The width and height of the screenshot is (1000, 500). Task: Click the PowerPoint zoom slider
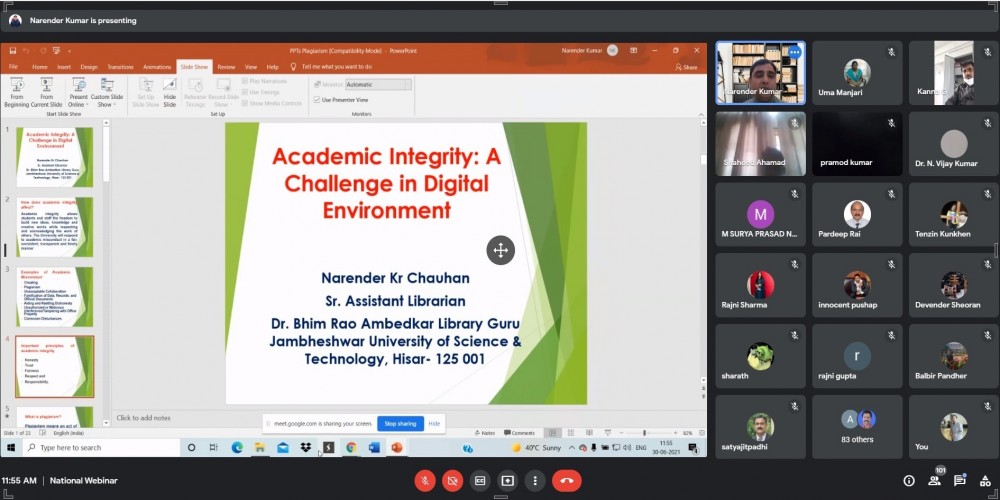point(643,433)
